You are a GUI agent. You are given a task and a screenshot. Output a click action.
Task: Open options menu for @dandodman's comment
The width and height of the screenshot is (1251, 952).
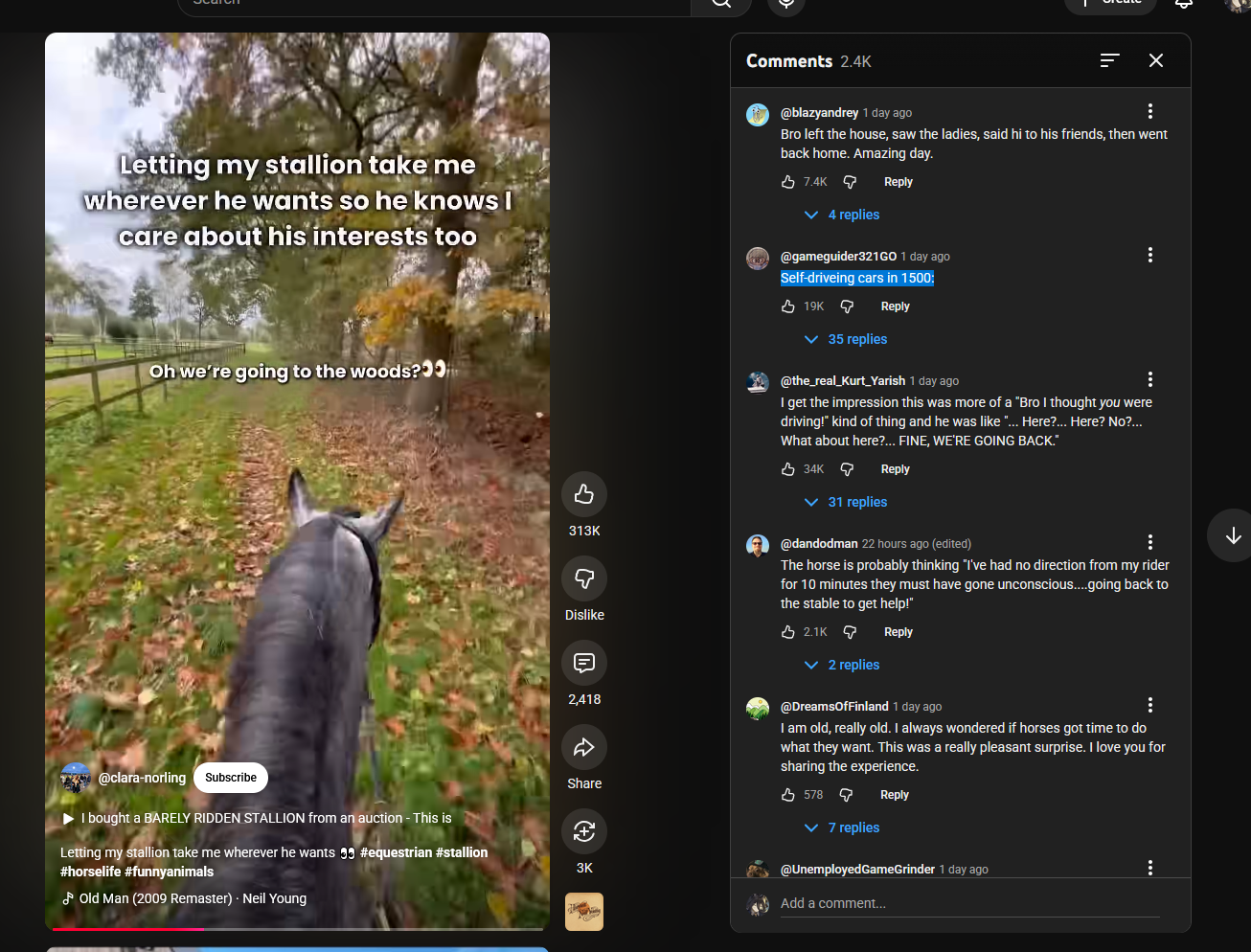(x=1149, y=542)
